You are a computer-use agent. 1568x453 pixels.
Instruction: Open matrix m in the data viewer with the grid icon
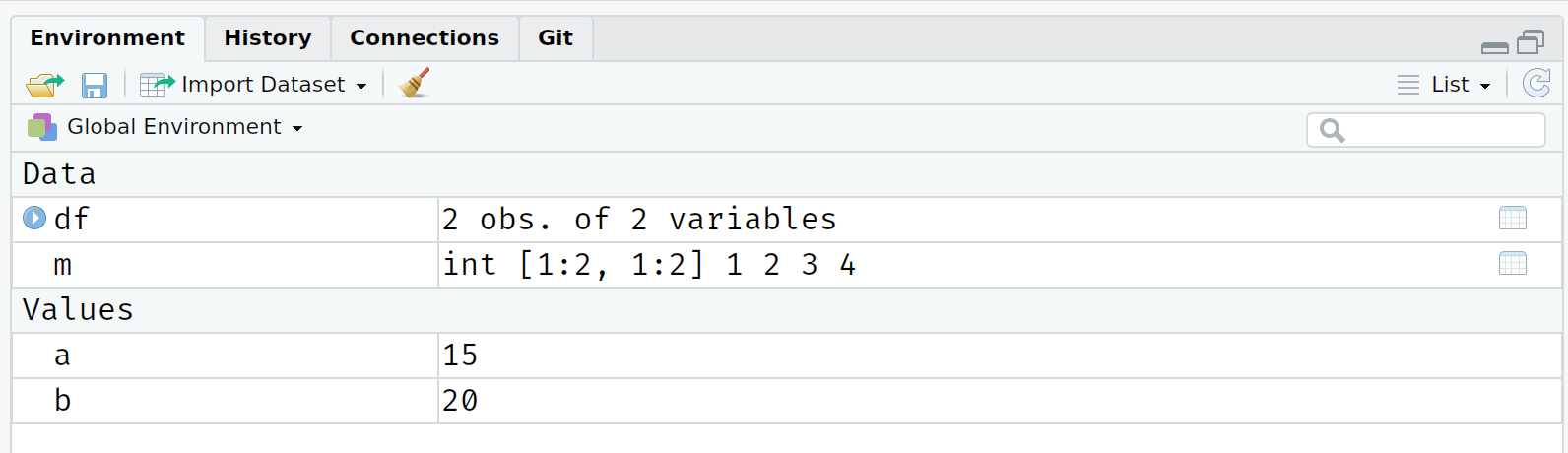[x=1513, y=264]
